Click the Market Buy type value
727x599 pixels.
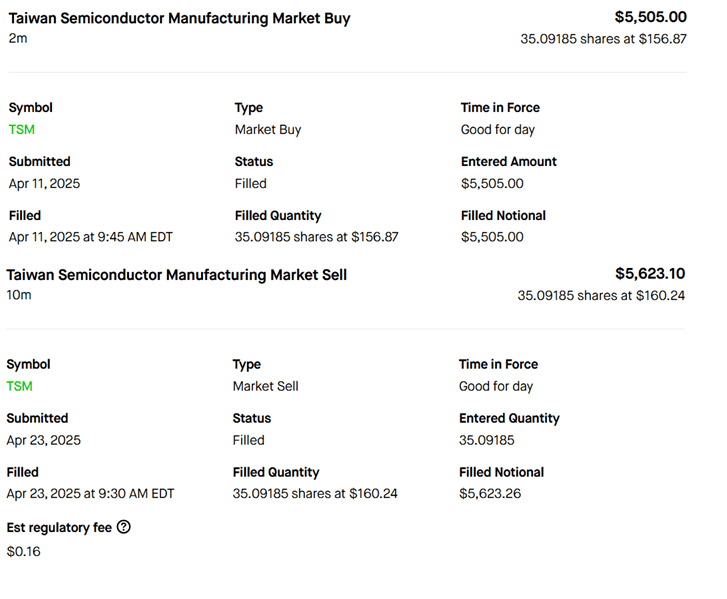268,130
